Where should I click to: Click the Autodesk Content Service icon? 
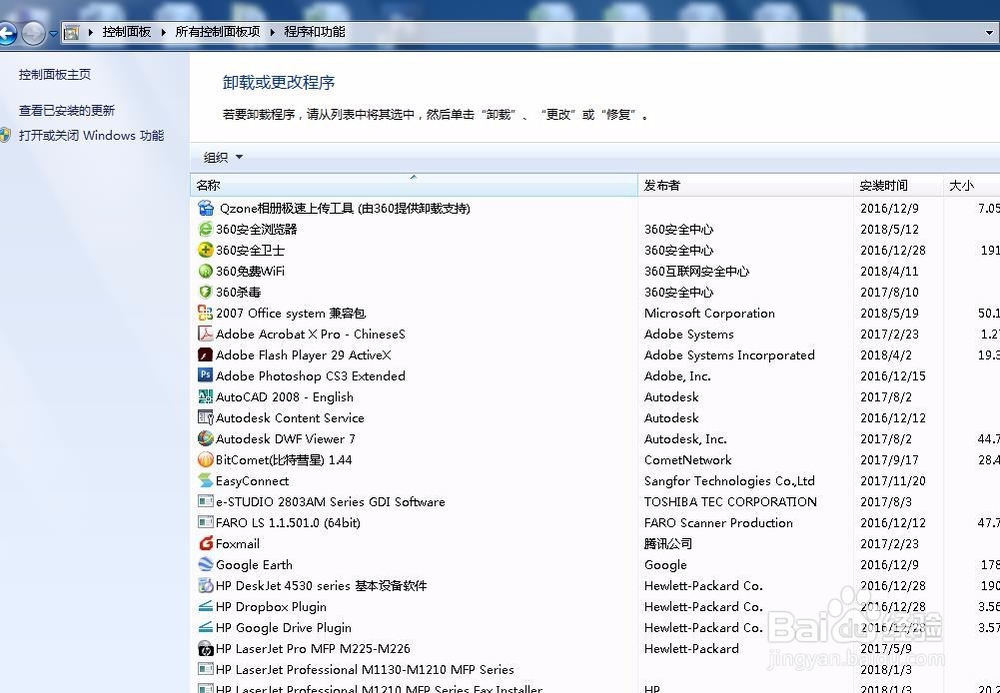[205, 418]
